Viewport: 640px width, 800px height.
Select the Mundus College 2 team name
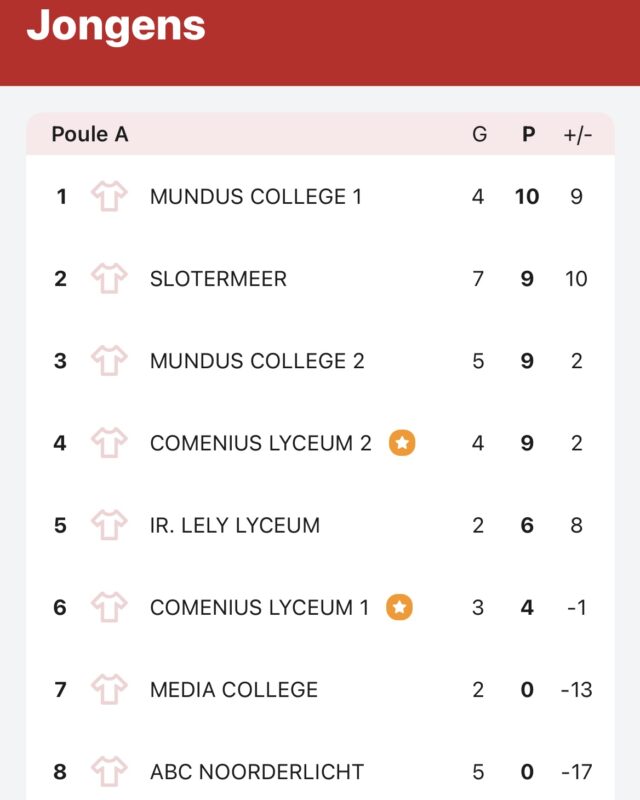257,361
